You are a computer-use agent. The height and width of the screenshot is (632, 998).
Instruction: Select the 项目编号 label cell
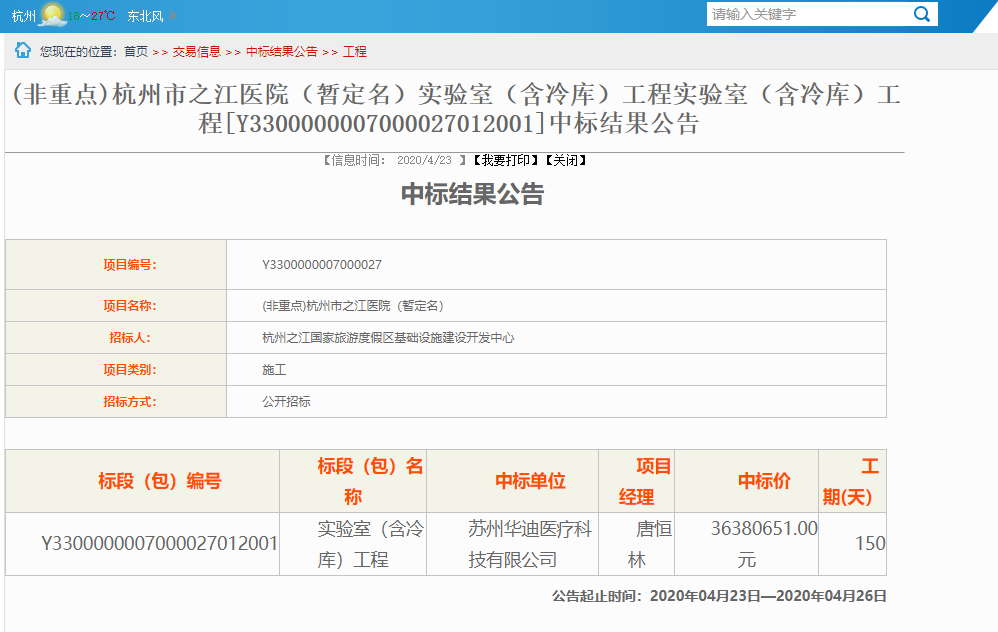(x=116, y=265)
